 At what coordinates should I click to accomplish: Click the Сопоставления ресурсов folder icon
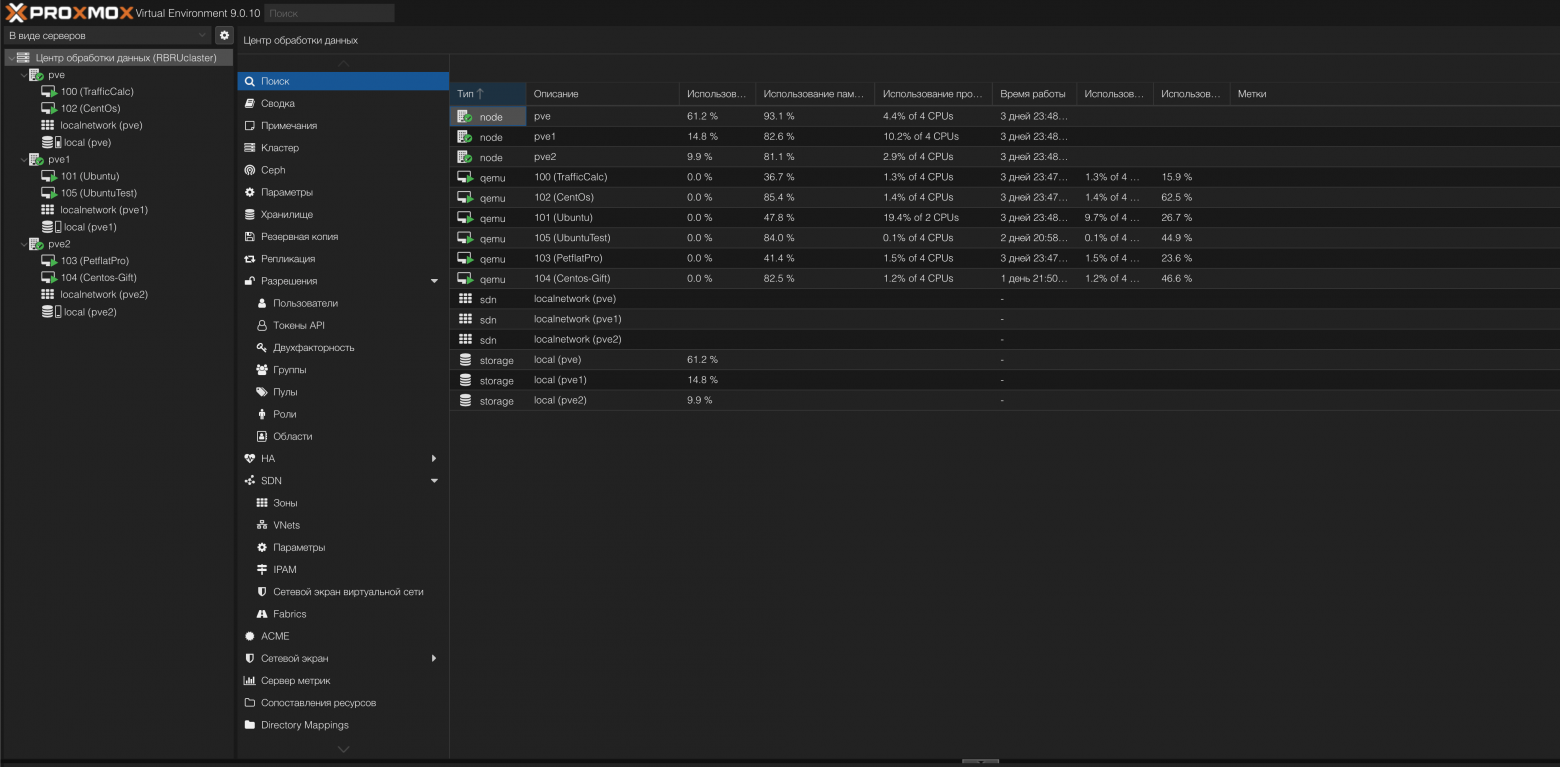250,703
